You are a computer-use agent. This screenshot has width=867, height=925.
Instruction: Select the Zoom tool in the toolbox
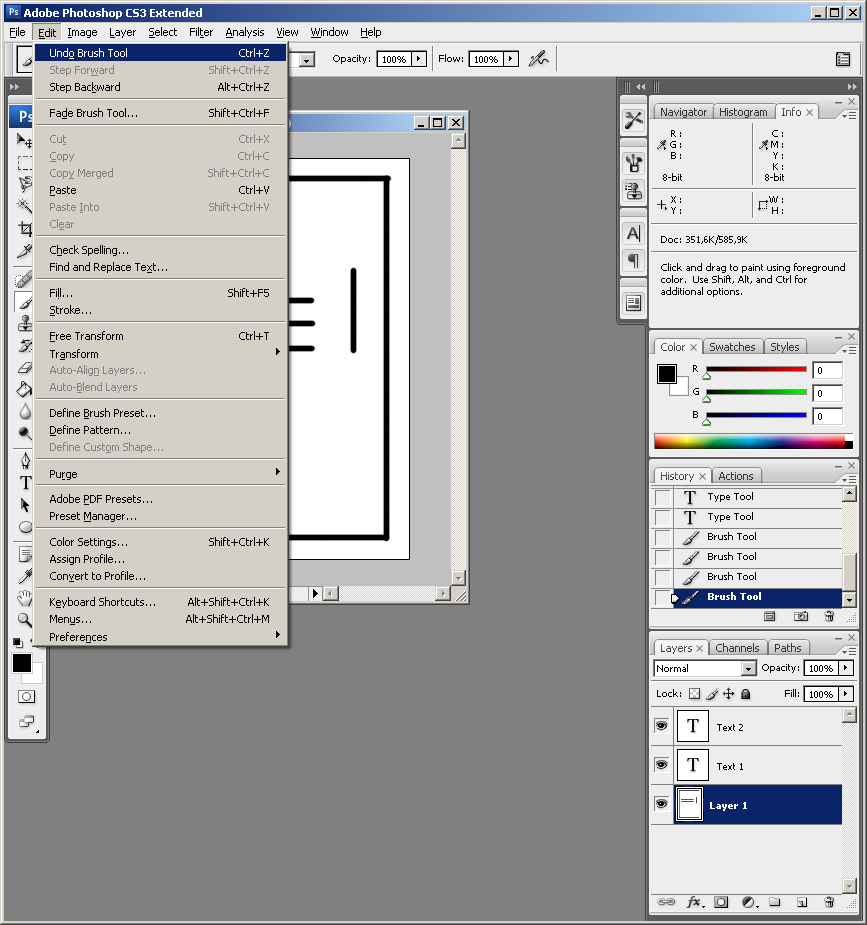[25, 619]
